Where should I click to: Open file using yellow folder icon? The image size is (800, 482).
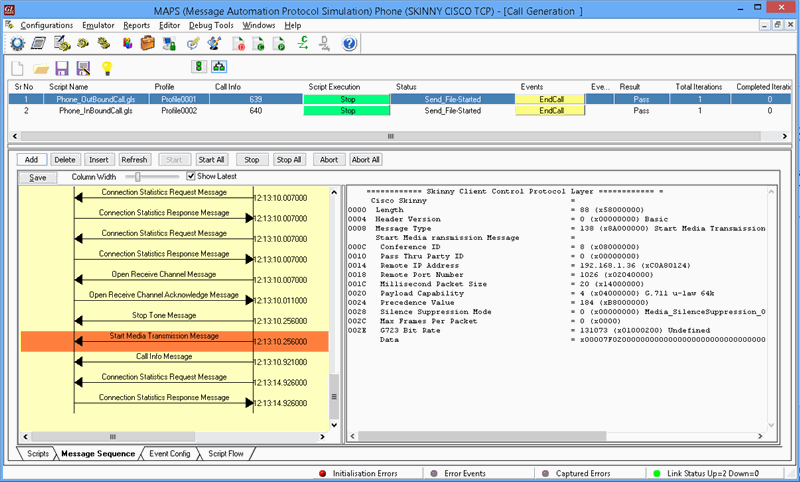pyautogui.click(x=41, y=68)
